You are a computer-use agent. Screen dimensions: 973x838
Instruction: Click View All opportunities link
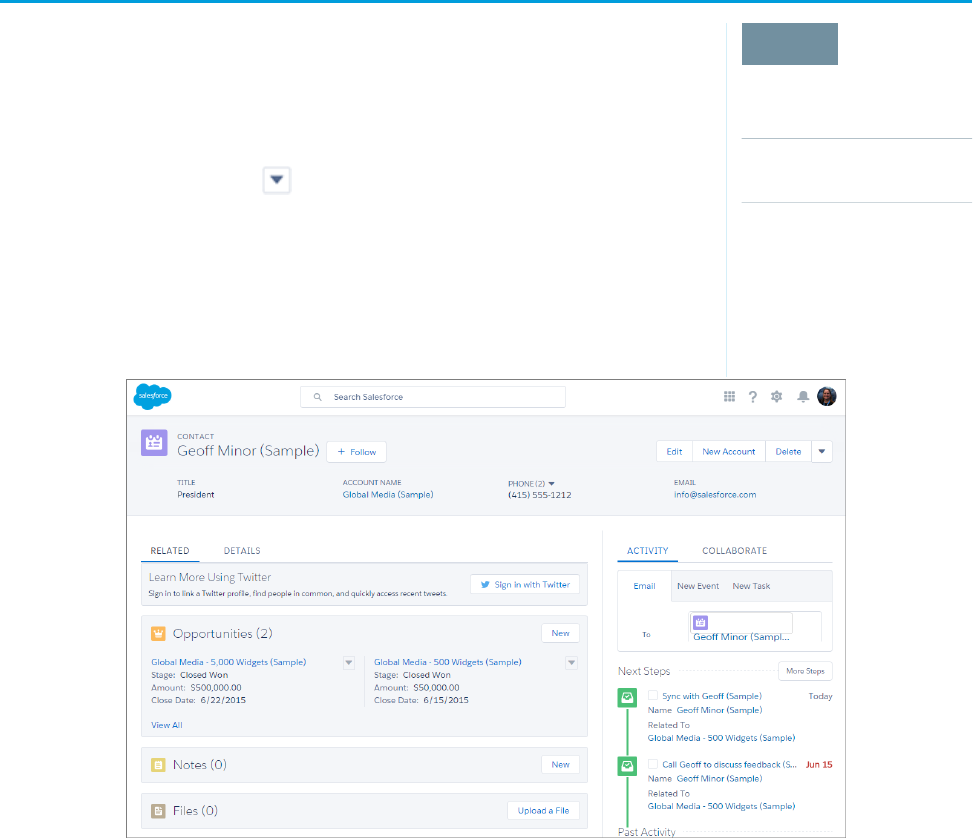coord(167,725)
